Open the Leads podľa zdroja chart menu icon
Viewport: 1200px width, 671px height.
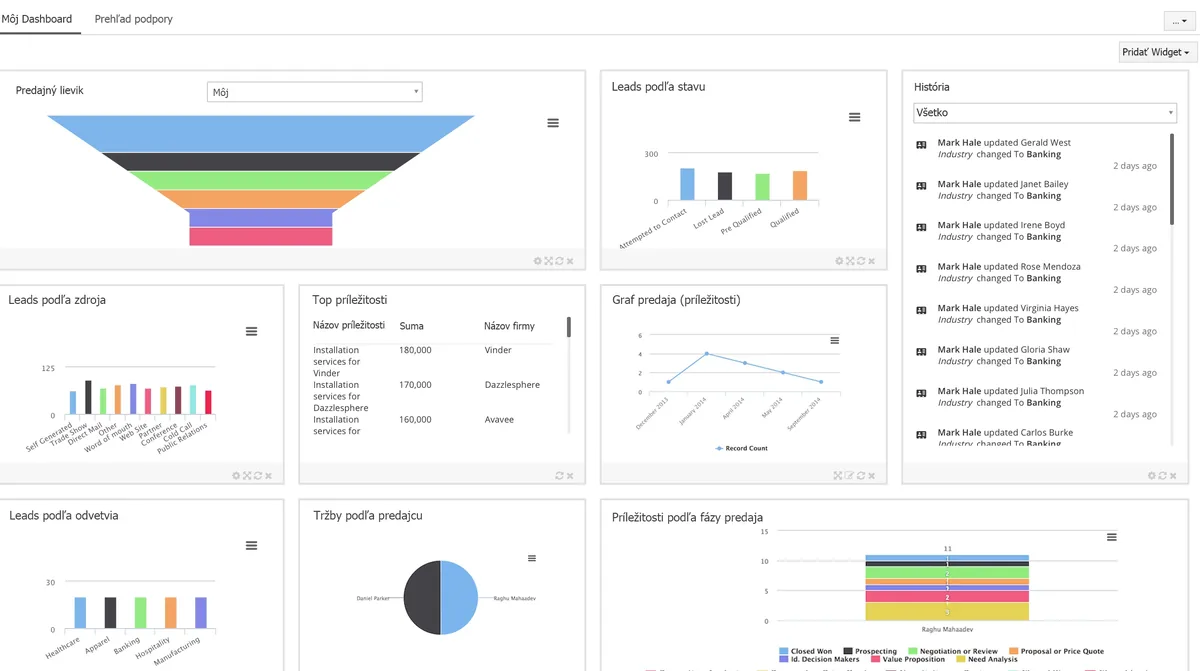pos(252,331)
